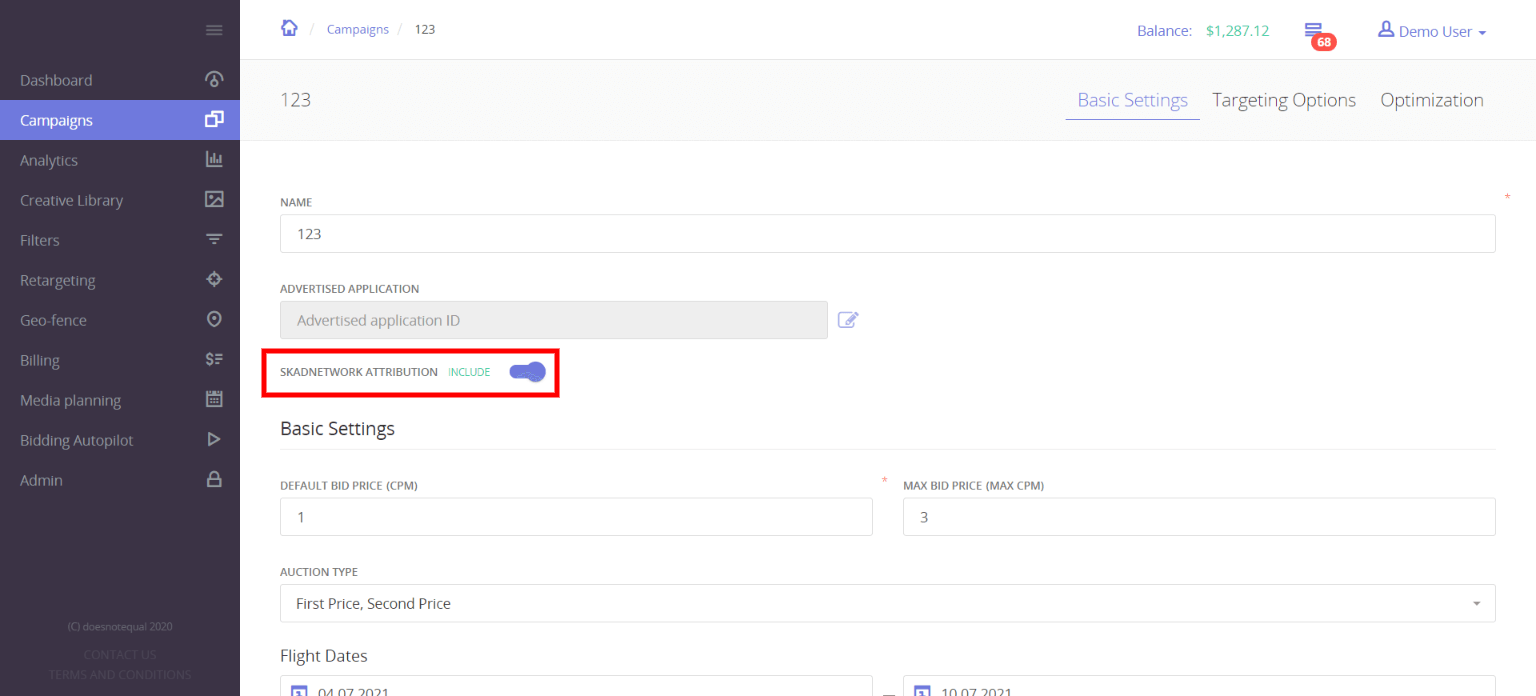Open Bidding Autopilot in the sidebar
This screenshot has height=696, width=1536.
click(120, 440)
